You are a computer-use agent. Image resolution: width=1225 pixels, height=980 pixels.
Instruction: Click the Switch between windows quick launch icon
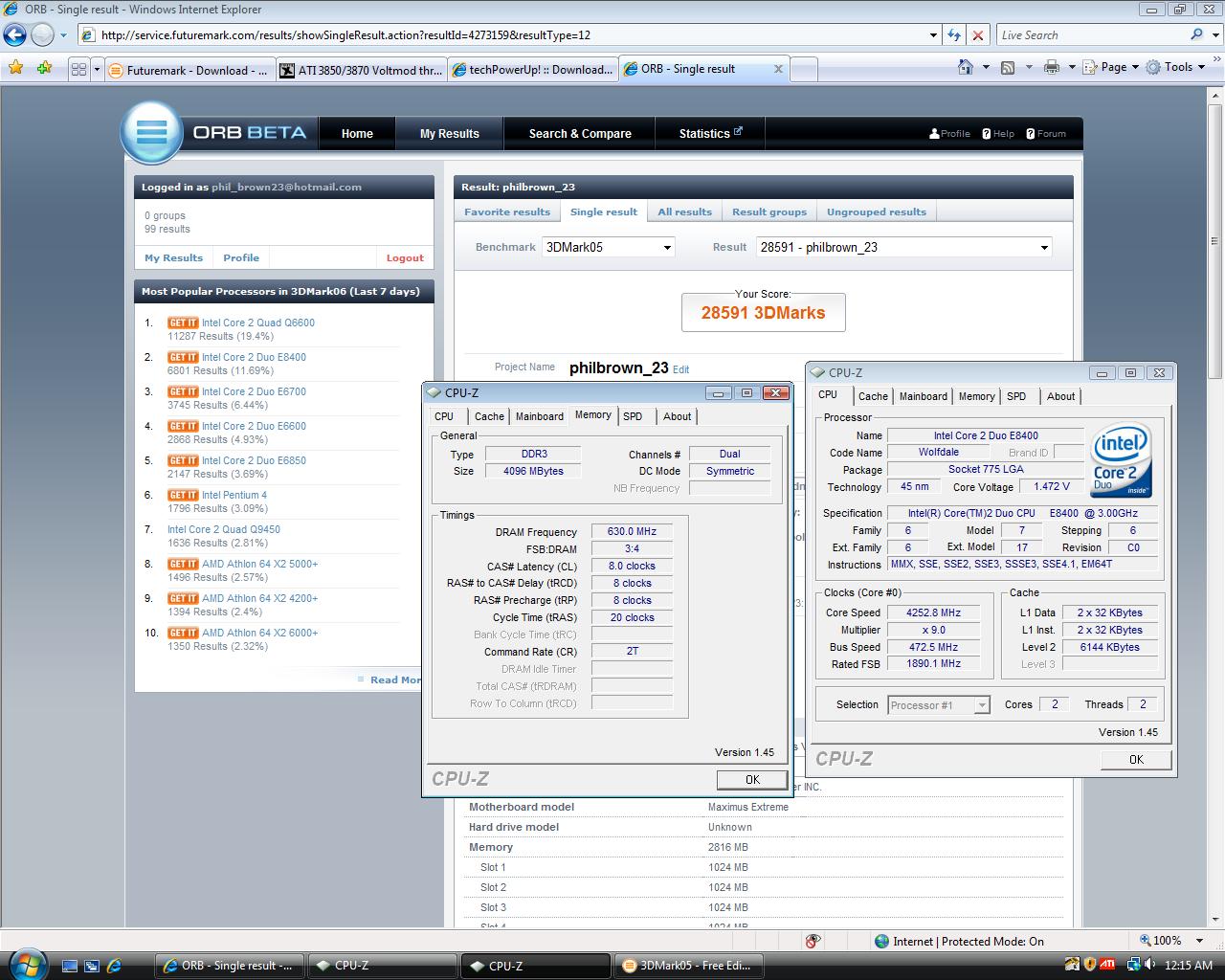click(x=92, y=966)
